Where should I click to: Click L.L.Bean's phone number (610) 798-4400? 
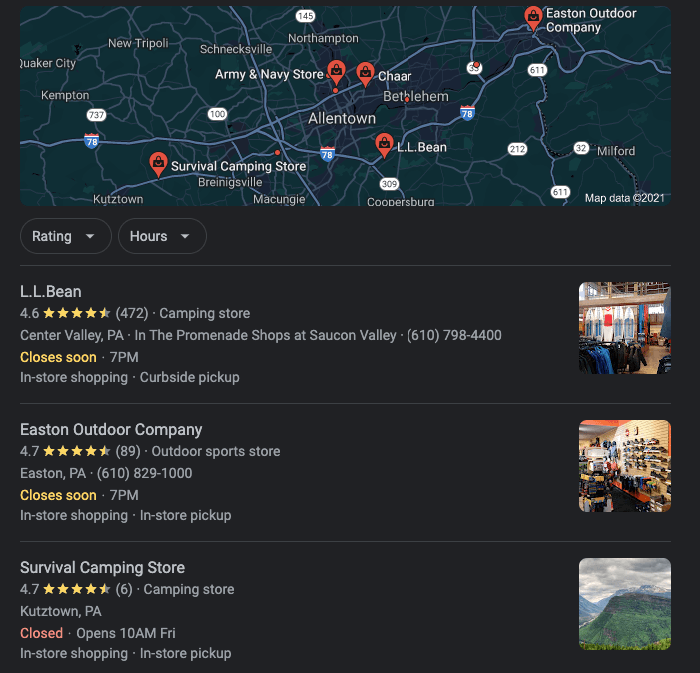(454, 335)
